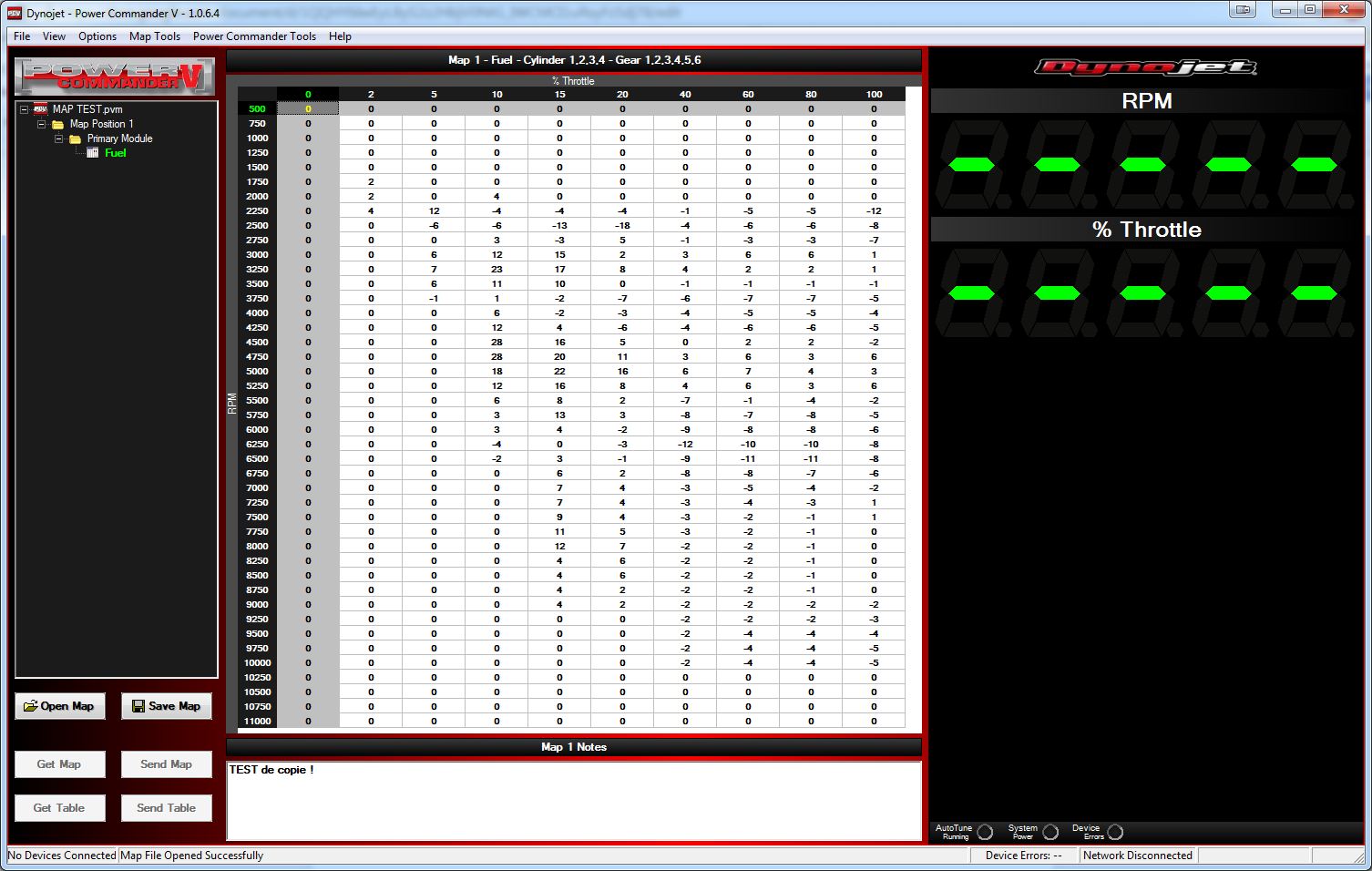Click the 'No Devices Connected' status text
The height and width of the screenshot is (871, 1372).
coord(62,856)
